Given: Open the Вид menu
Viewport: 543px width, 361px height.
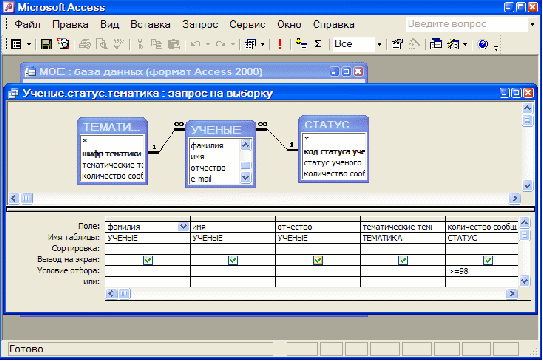Looking at the screenshot, I should click(110, 25).
